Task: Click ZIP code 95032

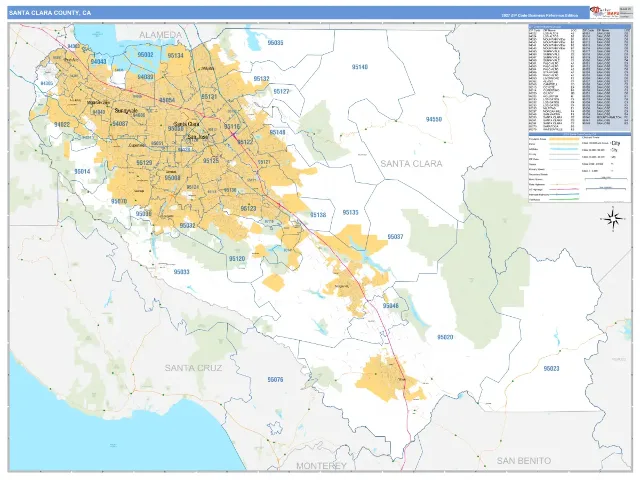Action: tap(187, 225)
